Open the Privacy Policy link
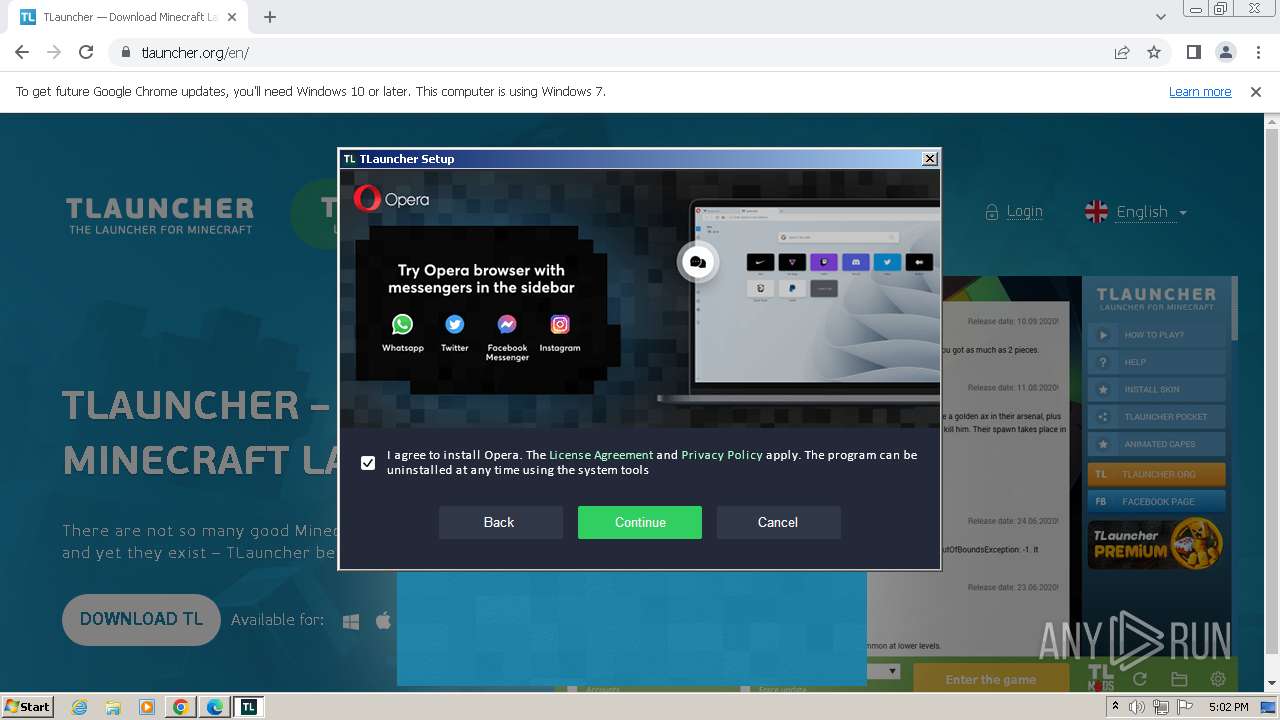The image size is (1280, 720). click(722, 455)
